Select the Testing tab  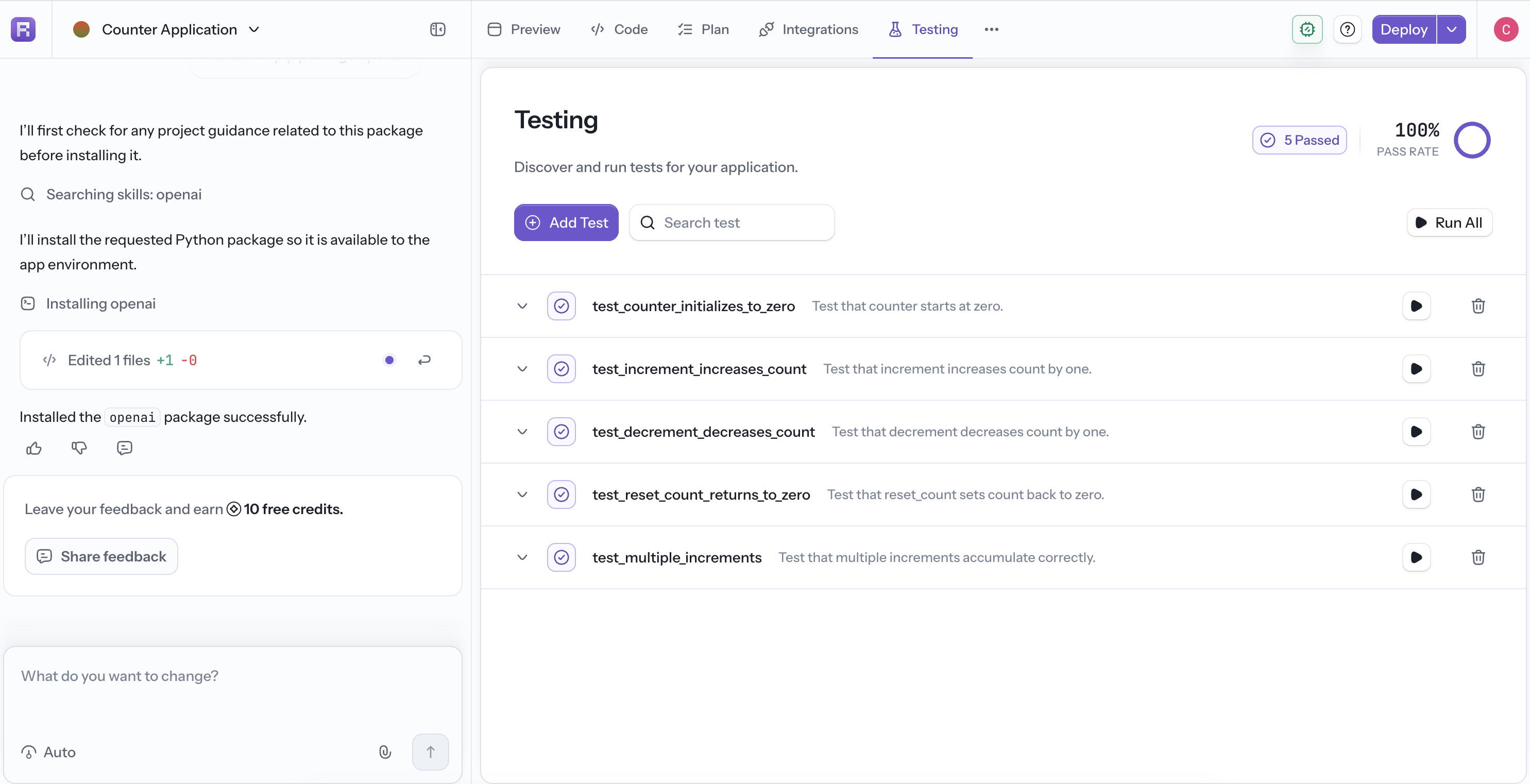tap(923, 29)
